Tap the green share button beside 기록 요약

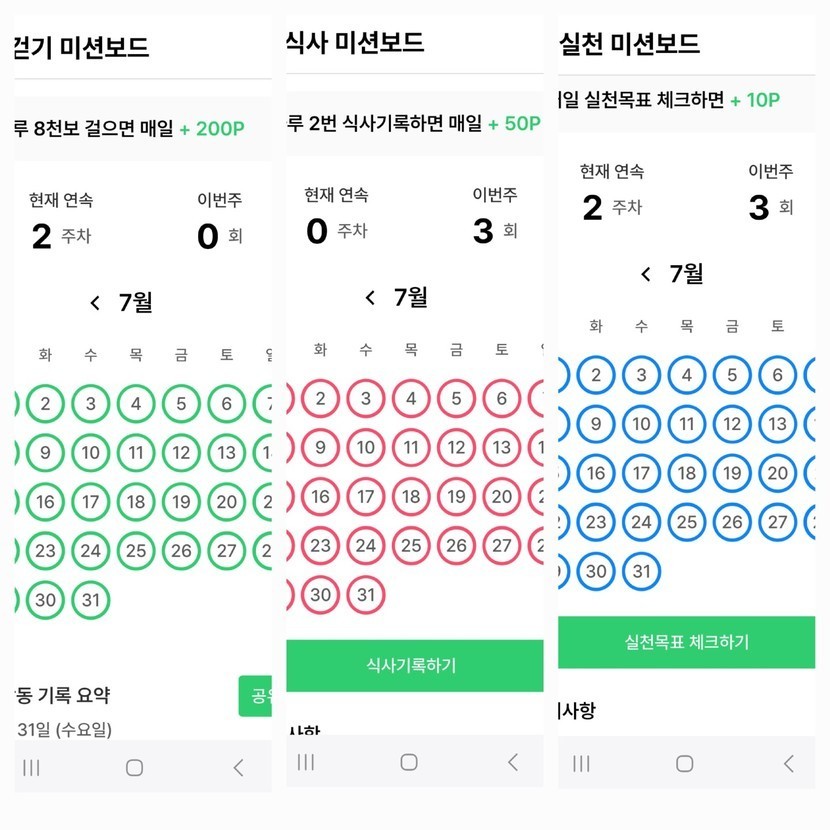coord(256,696)
